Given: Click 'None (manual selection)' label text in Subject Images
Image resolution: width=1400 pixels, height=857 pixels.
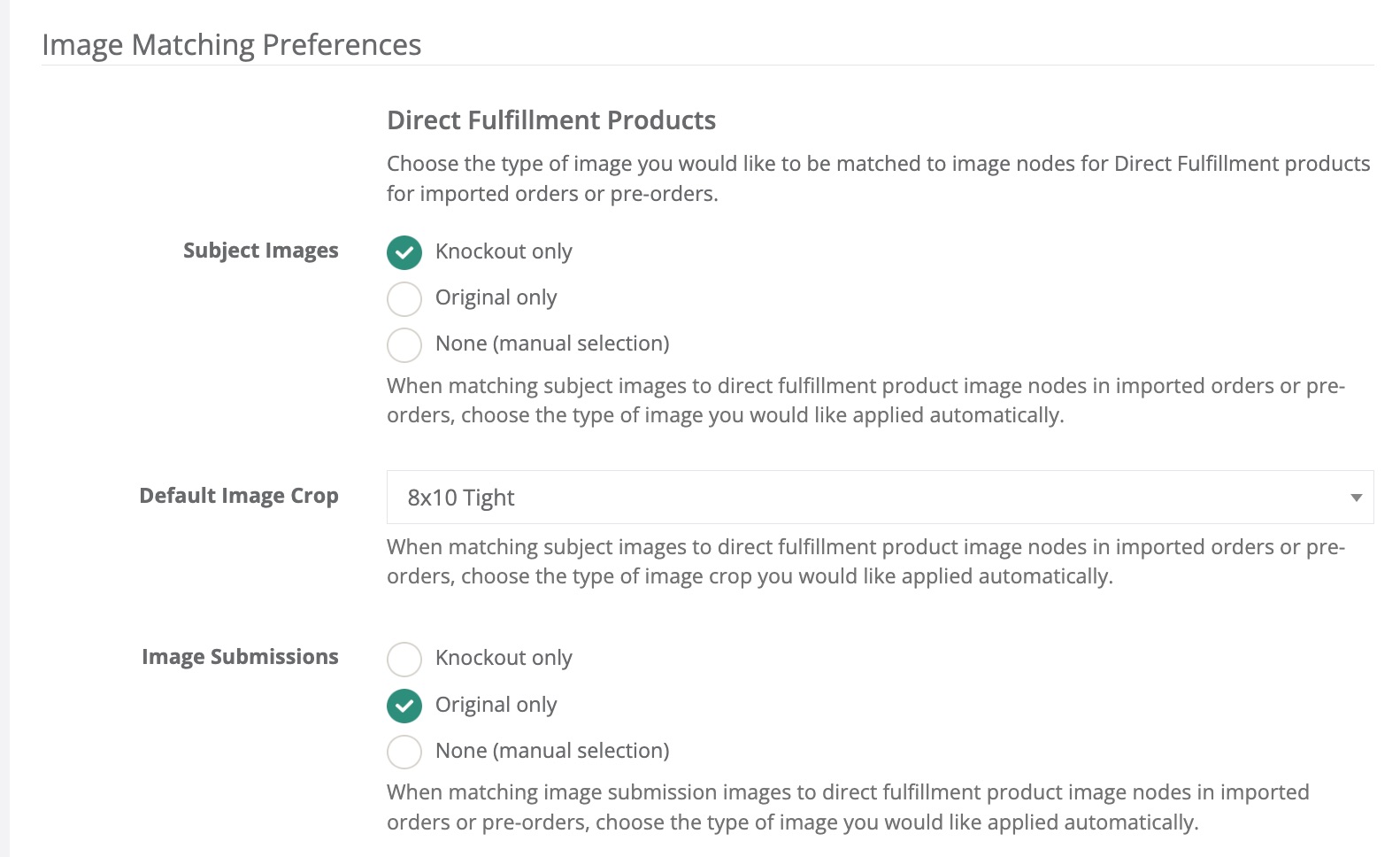Looking at the screenshot, I should point(552,344).
